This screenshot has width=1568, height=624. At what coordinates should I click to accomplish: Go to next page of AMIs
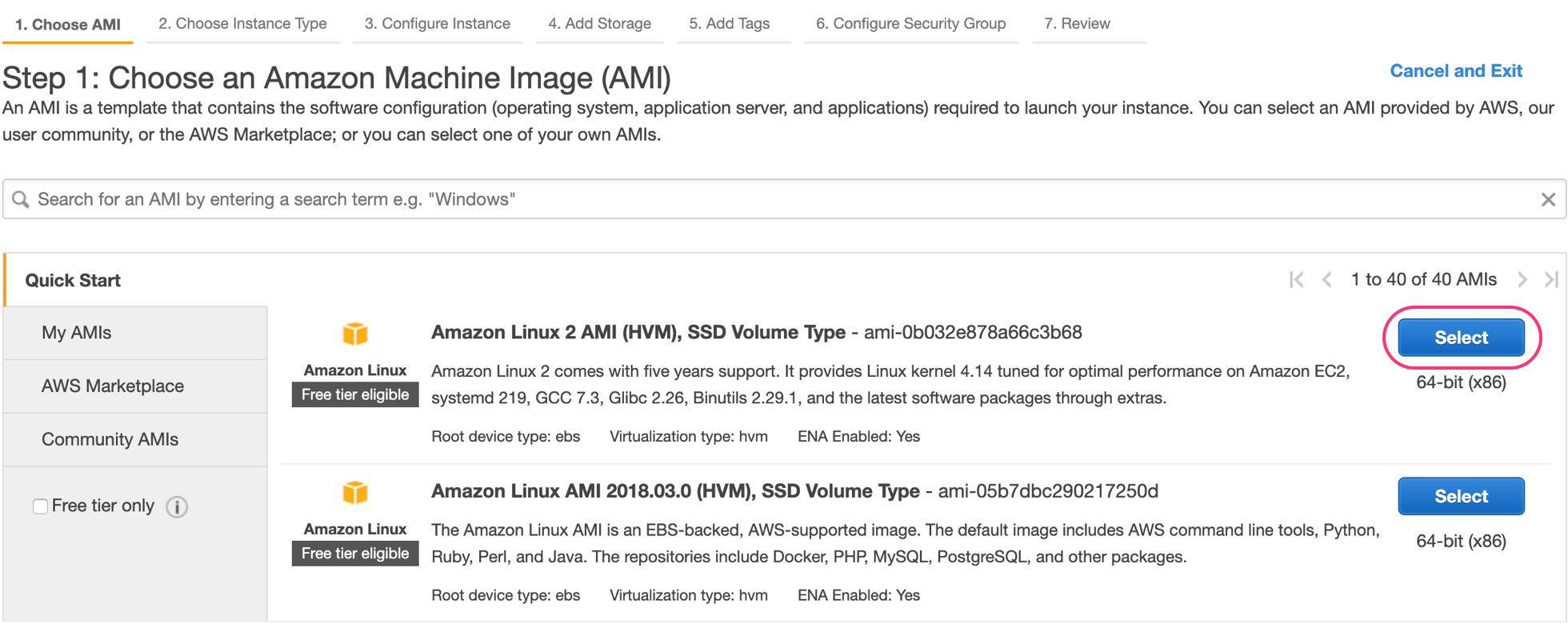pos(1522,279)
